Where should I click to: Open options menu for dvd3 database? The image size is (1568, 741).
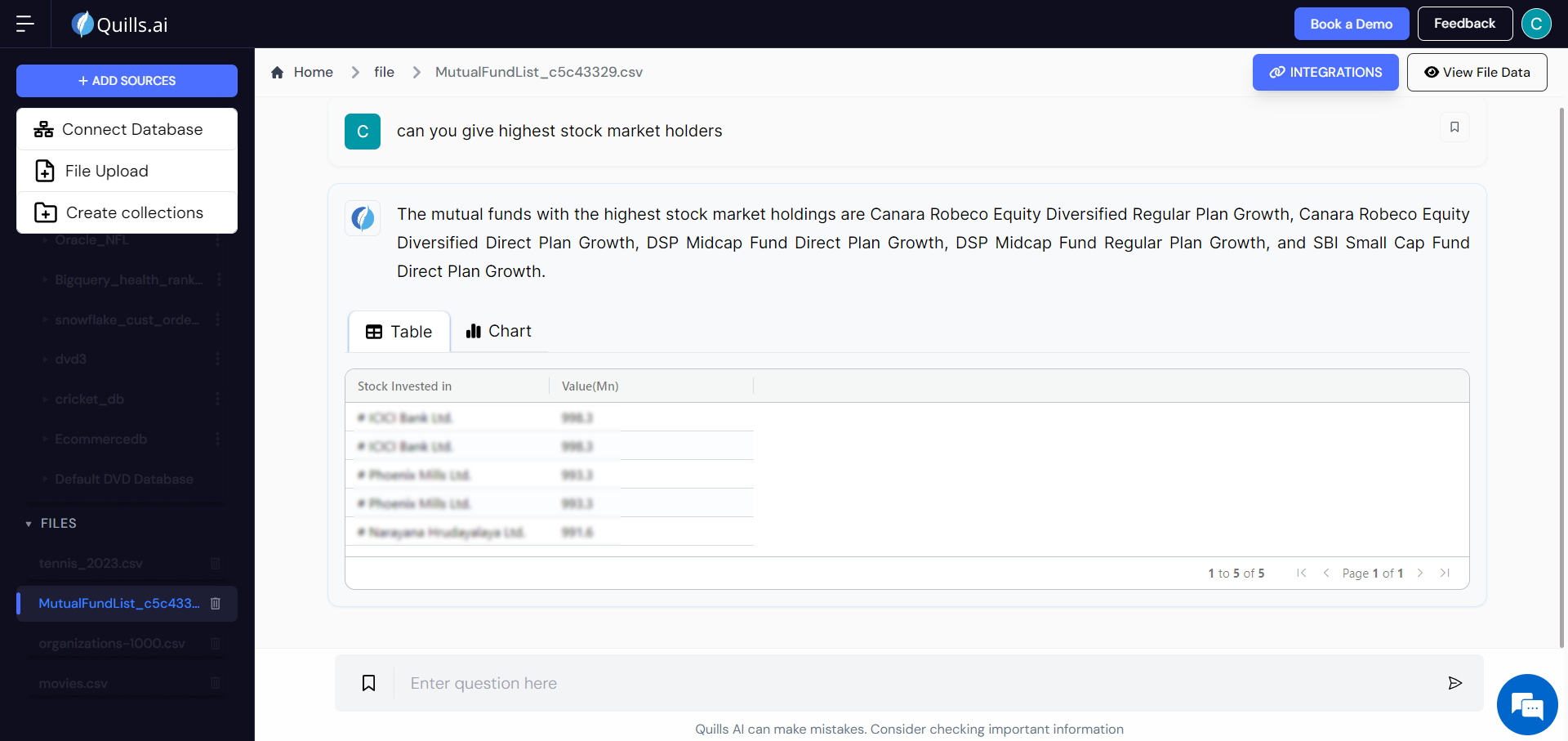[218, 359]
